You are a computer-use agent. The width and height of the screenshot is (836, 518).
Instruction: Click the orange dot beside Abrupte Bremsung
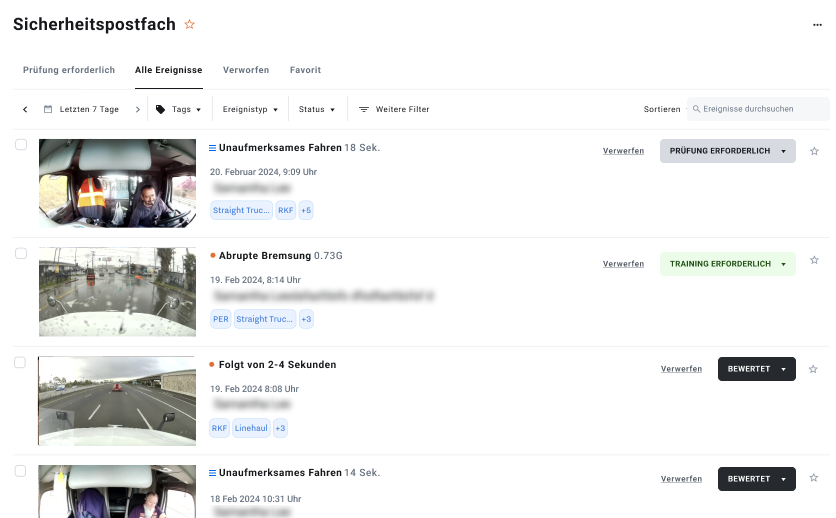tap(213, 256)
